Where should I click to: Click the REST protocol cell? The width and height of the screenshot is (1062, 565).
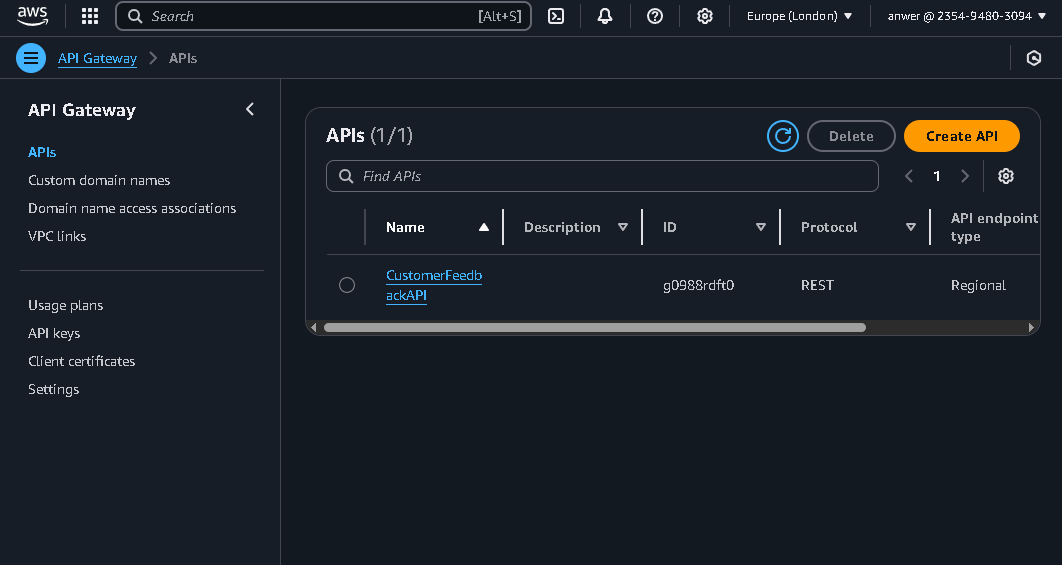[x=817, y=285]
